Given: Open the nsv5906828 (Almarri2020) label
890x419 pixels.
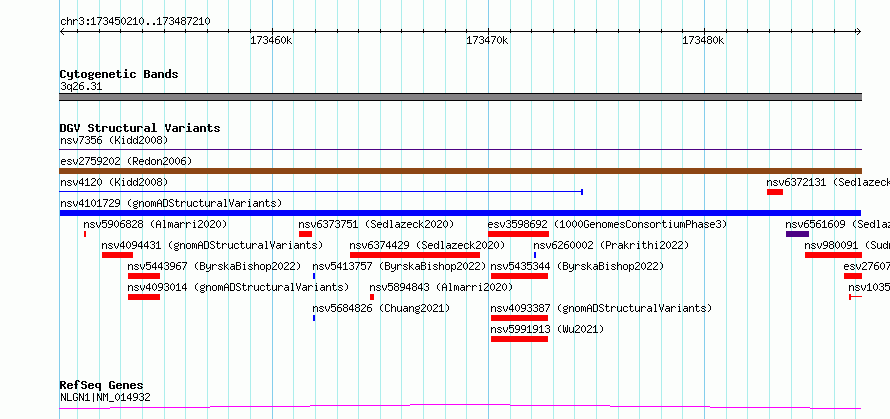Looking at the screenshot, I should (x=155, y=224).
